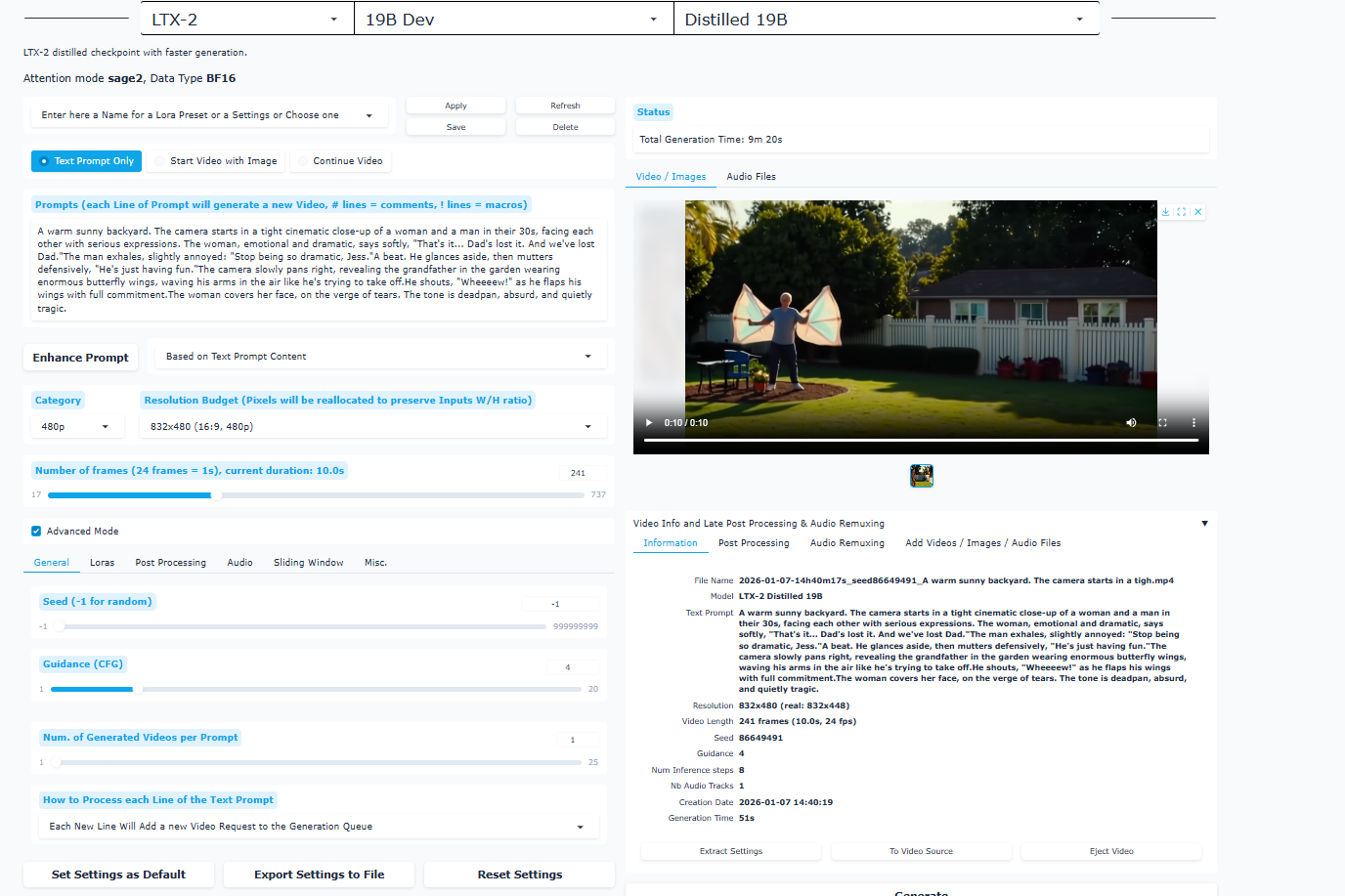
Task: Collapse the Video Info and Post Processing section
Action: click(x=1204, y=524)
